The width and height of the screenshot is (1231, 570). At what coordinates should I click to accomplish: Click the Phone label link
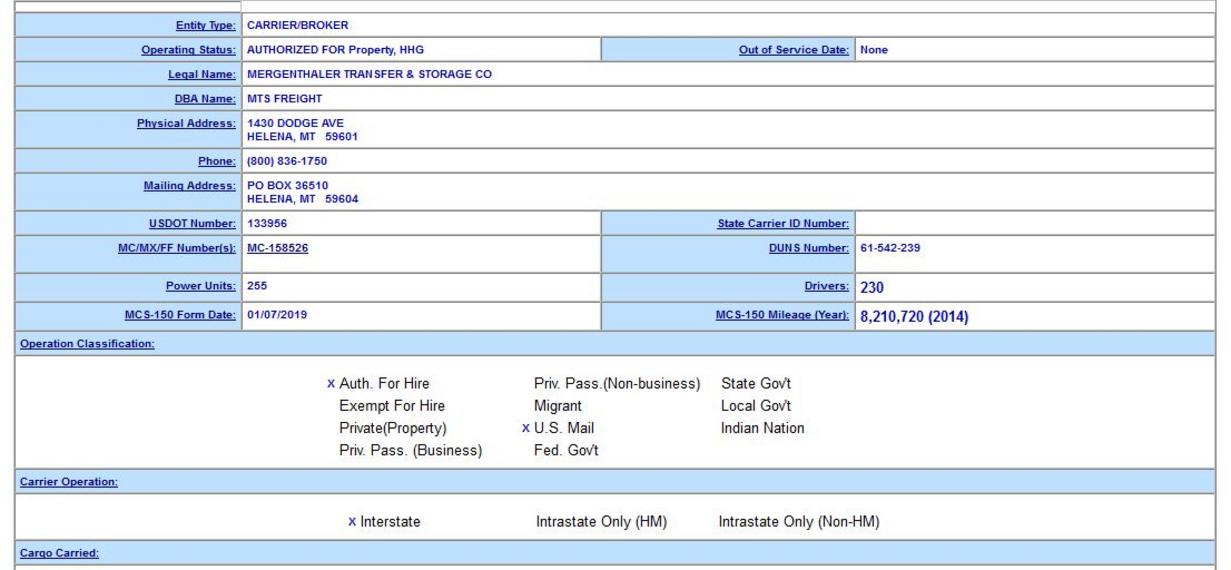pyautogui.click(x=218, y=160)
